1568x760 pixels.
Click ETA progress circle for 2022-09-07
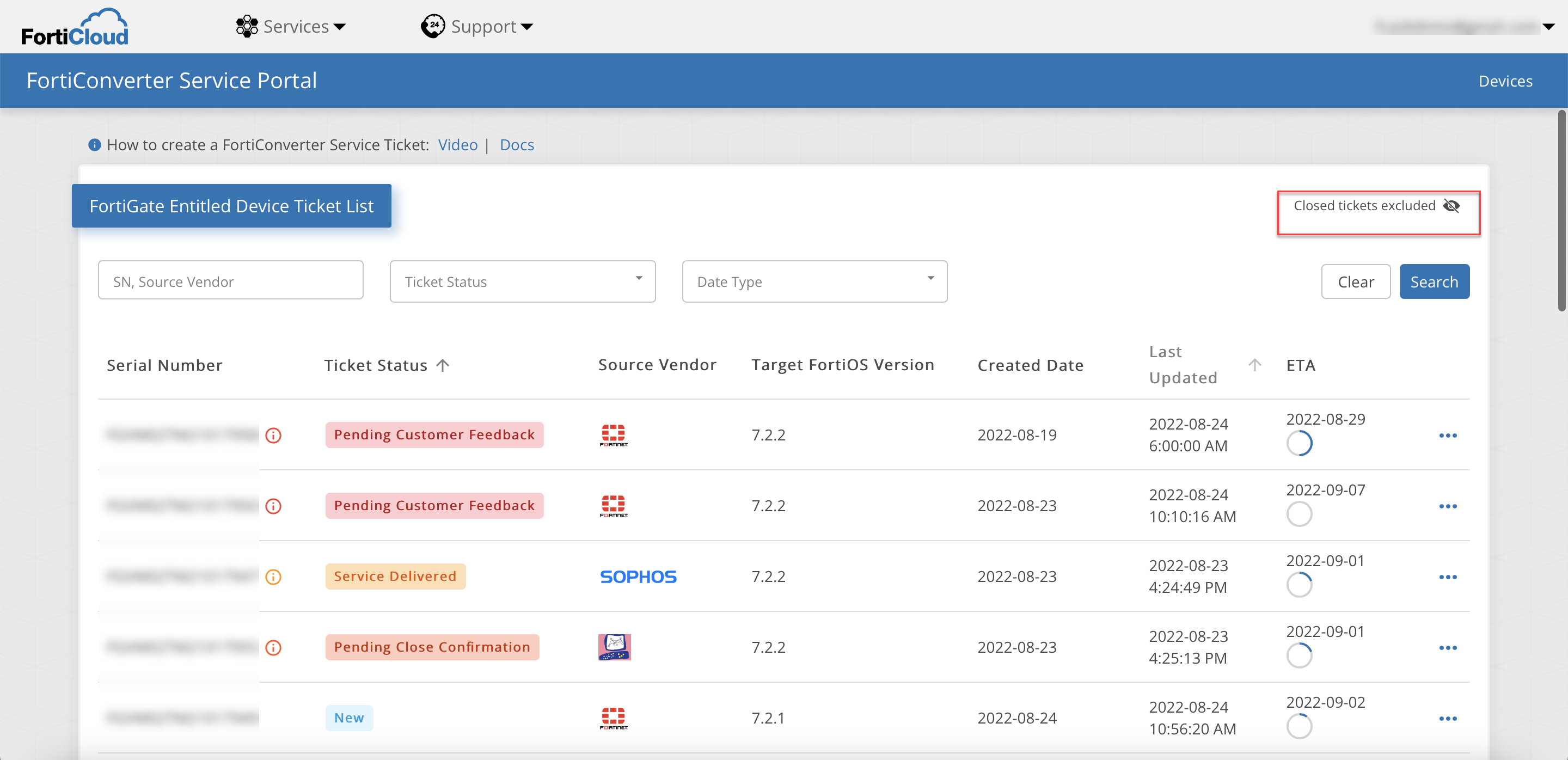coord(1299,514)
